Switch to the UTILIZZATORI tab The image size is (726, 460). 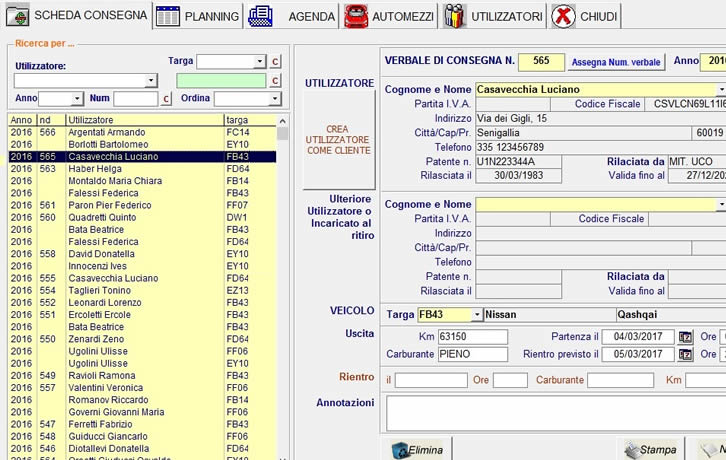click(x=493, y=16)
